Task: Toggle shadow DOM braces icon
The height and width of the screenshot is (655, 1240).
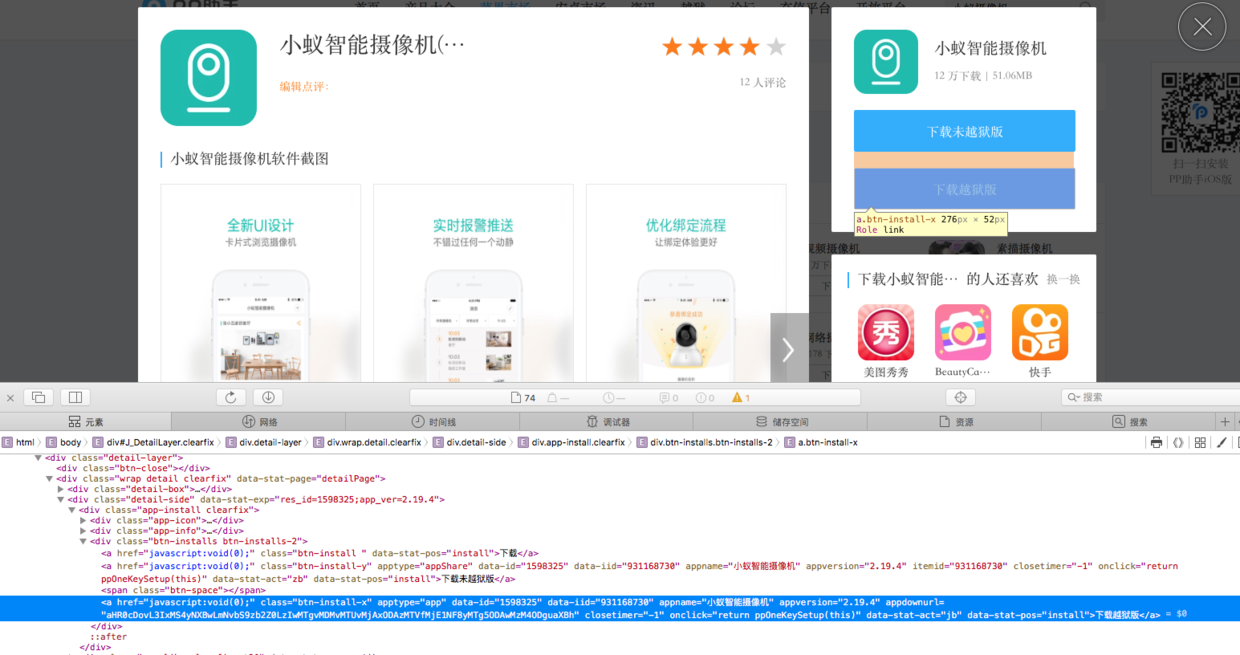Action: click(x=1178, y=442)
